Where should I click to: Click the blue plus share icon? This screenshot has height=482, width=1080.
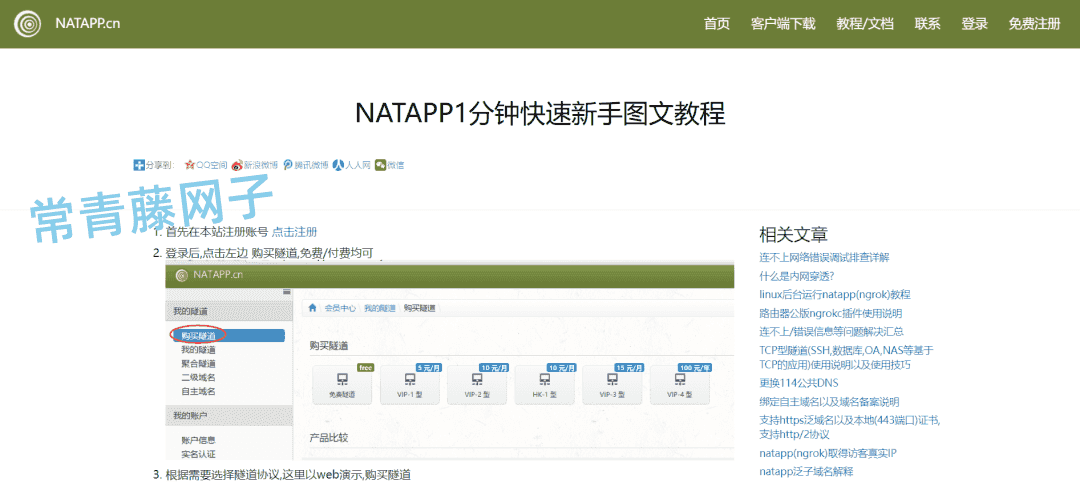point(139,165)
